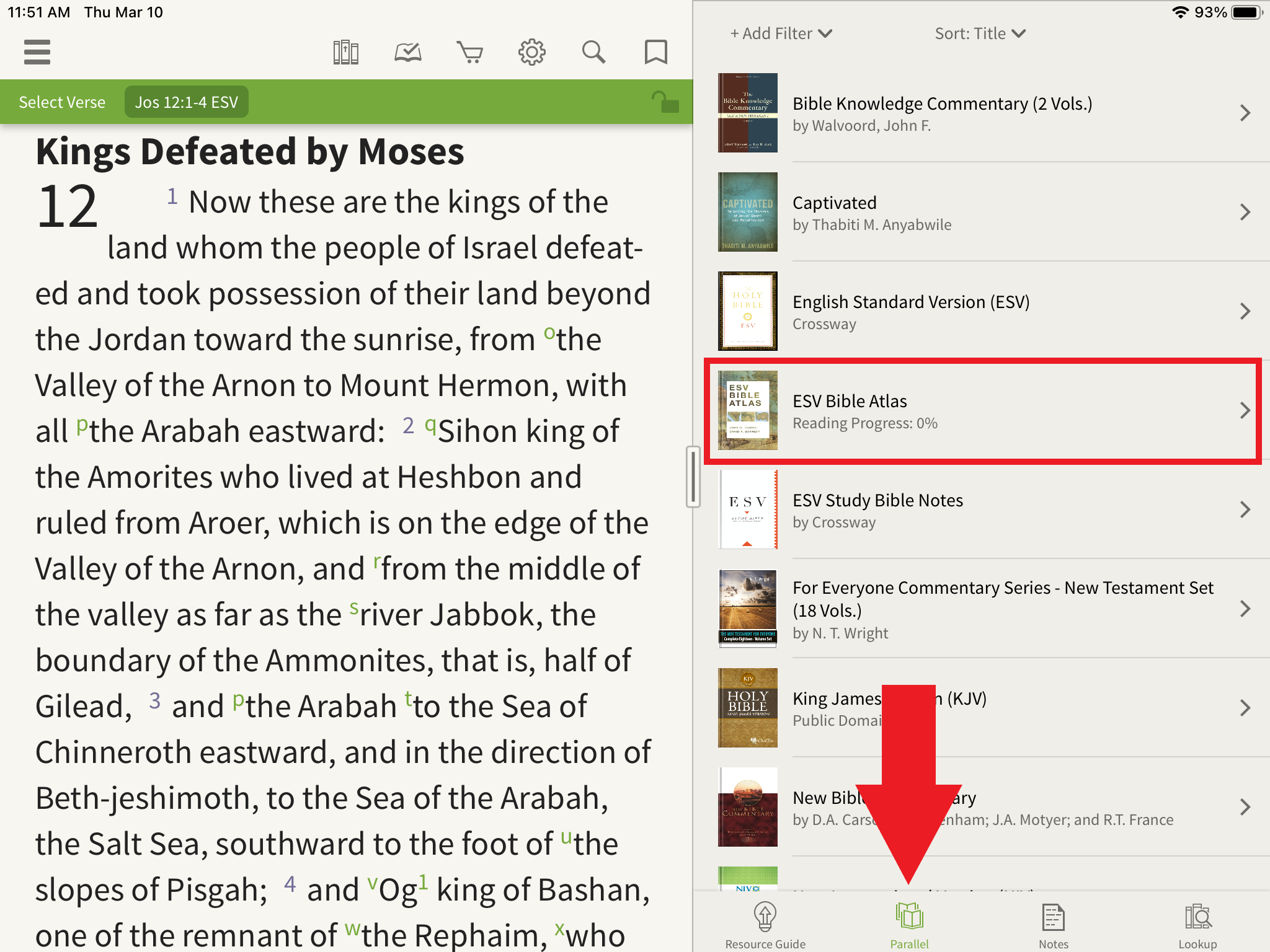Image resolution: width=1270 pixels, height=952 pixels.
Task: Expand English Standard Version chevron
Action: tap(1245, 311)
